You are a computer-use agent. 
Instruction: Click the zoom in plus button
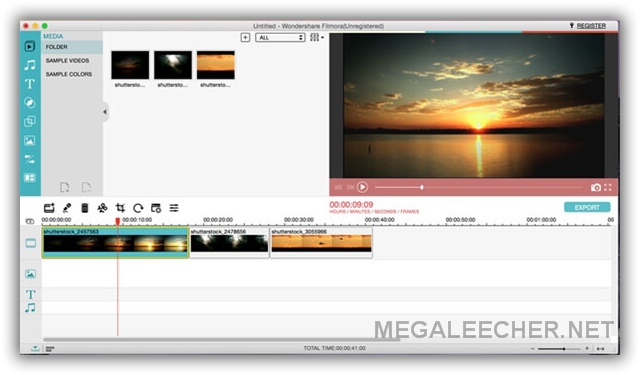tap(587, 348)
